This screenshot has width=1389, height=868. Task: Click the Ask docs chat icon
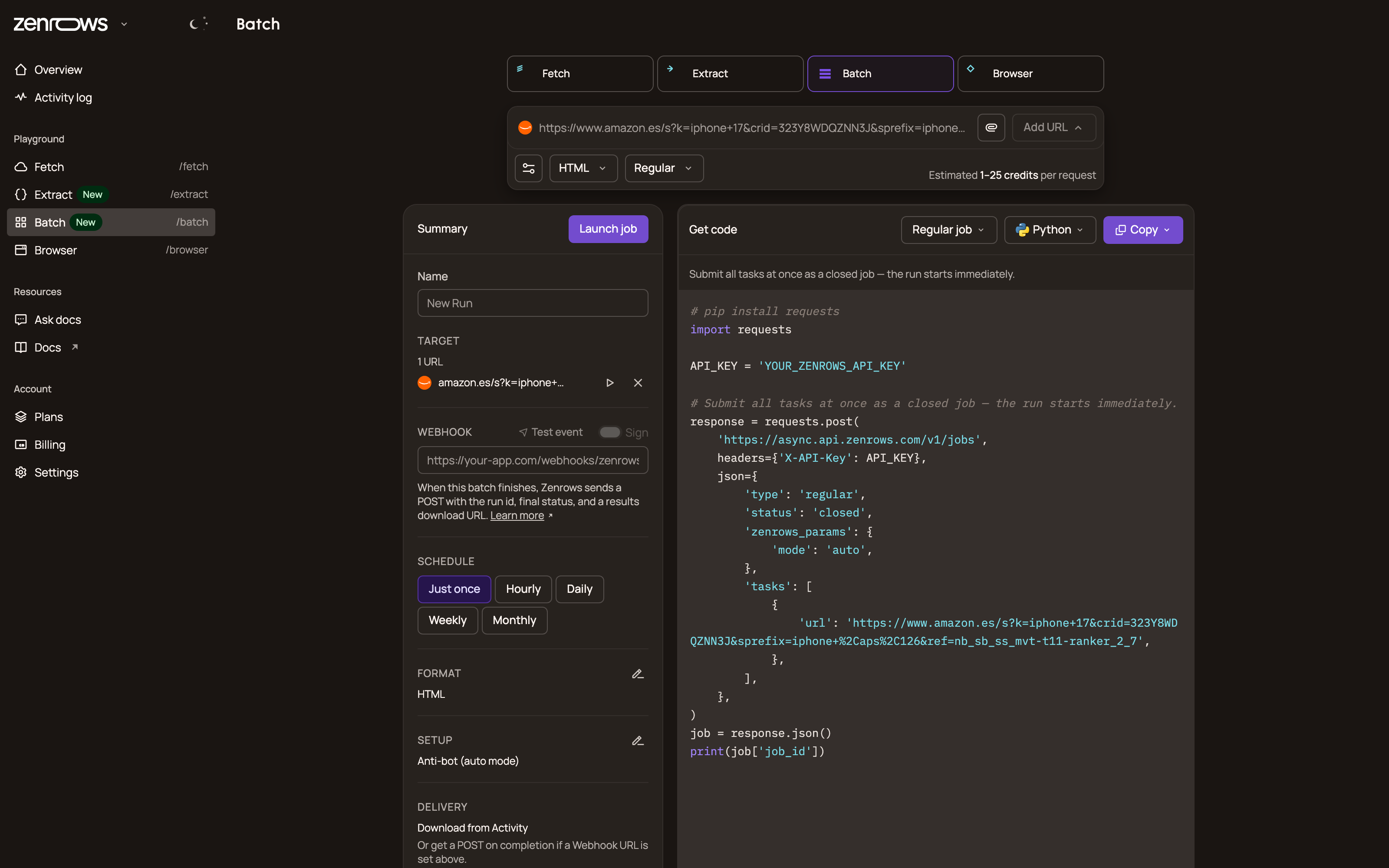[x=21, y=320]
